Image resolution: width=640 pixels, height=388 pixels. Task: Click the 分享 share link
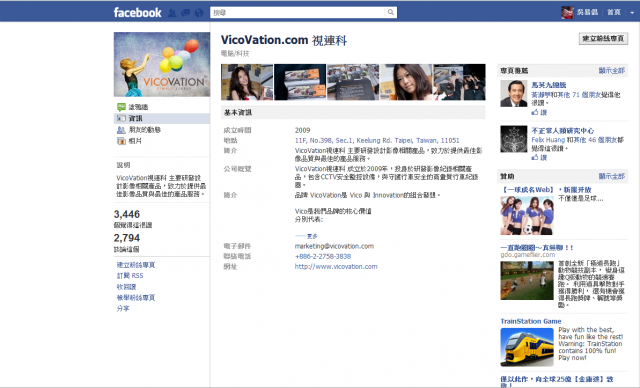tap(123, 308)
